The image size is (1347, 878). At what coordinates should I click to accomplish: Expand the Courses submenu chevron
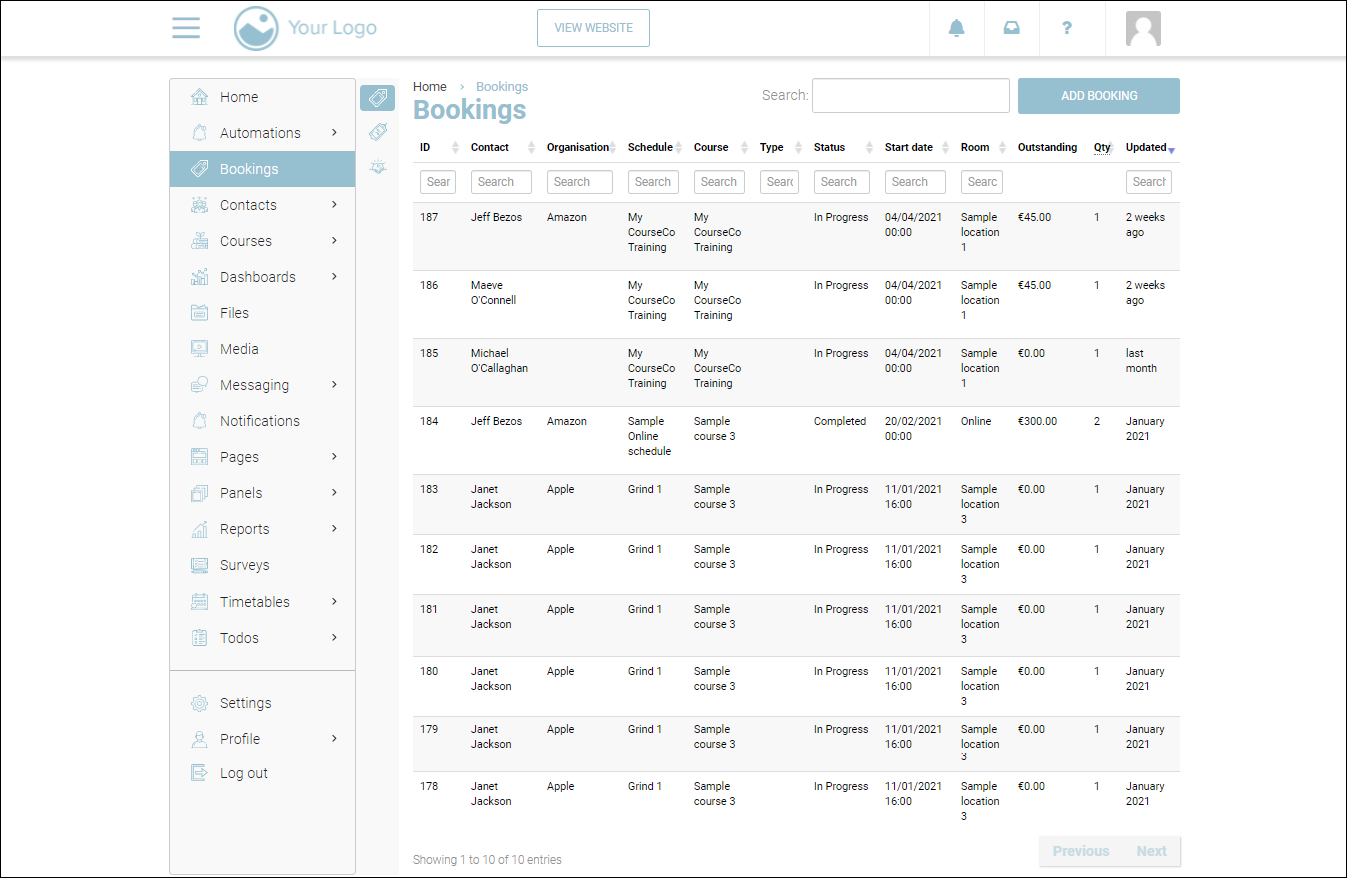(334, 241)
